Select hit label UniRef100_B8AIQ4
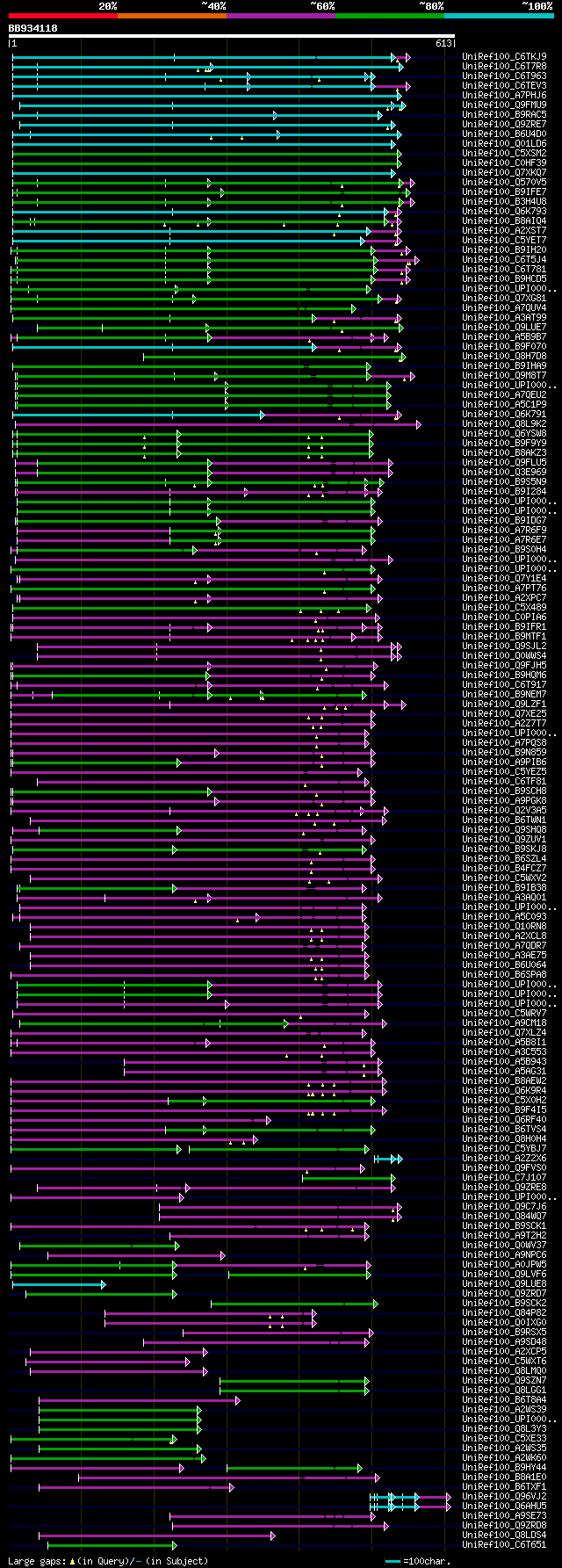562x1568 pixels. tap(504, 220)
